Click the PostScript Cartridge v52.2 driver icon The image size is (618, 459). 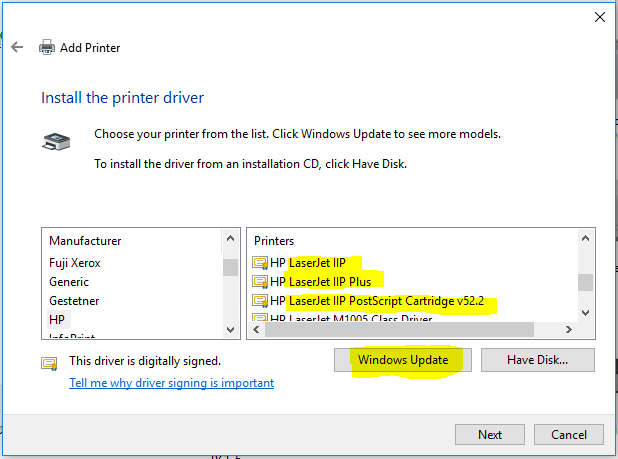point(260,301)
